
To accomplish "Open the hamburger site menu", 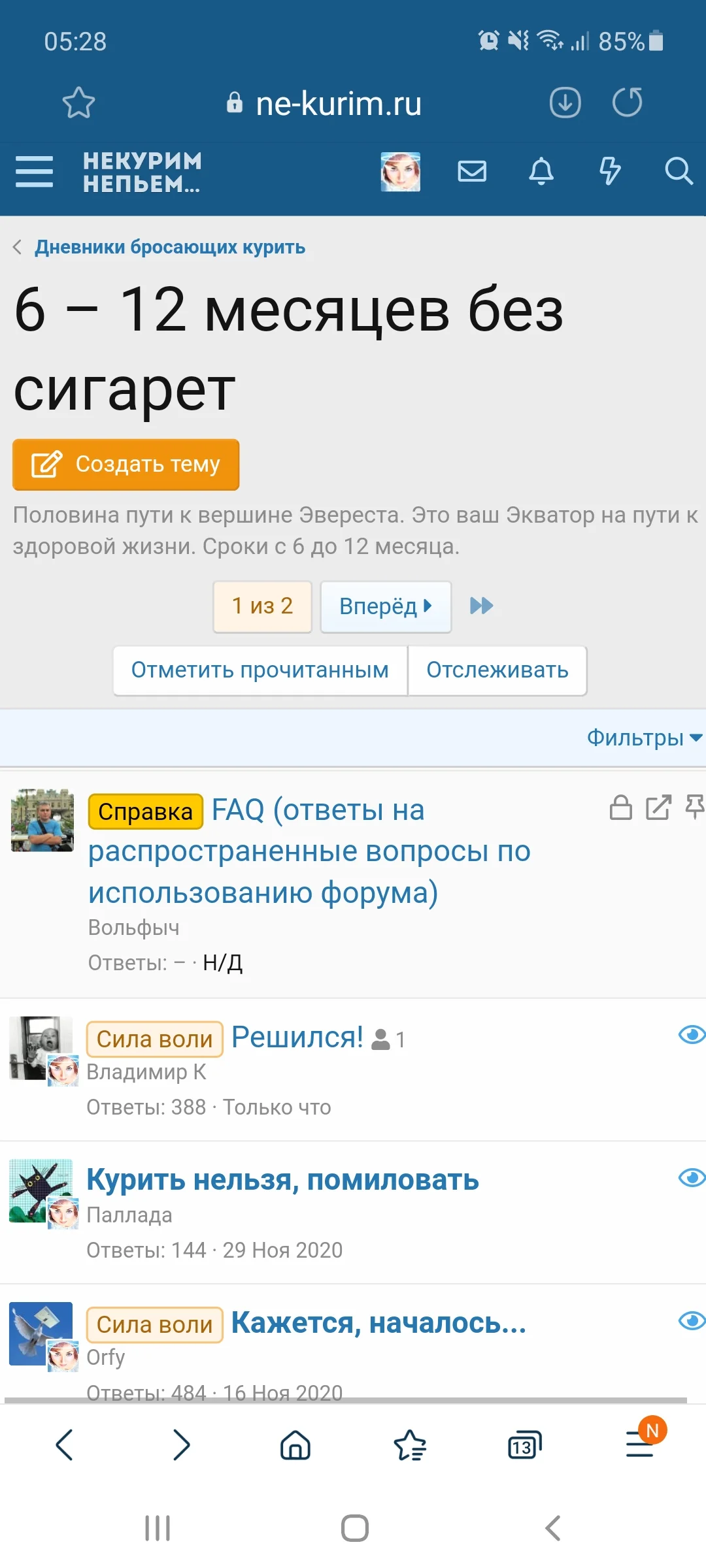I will (x=34, y=172).
